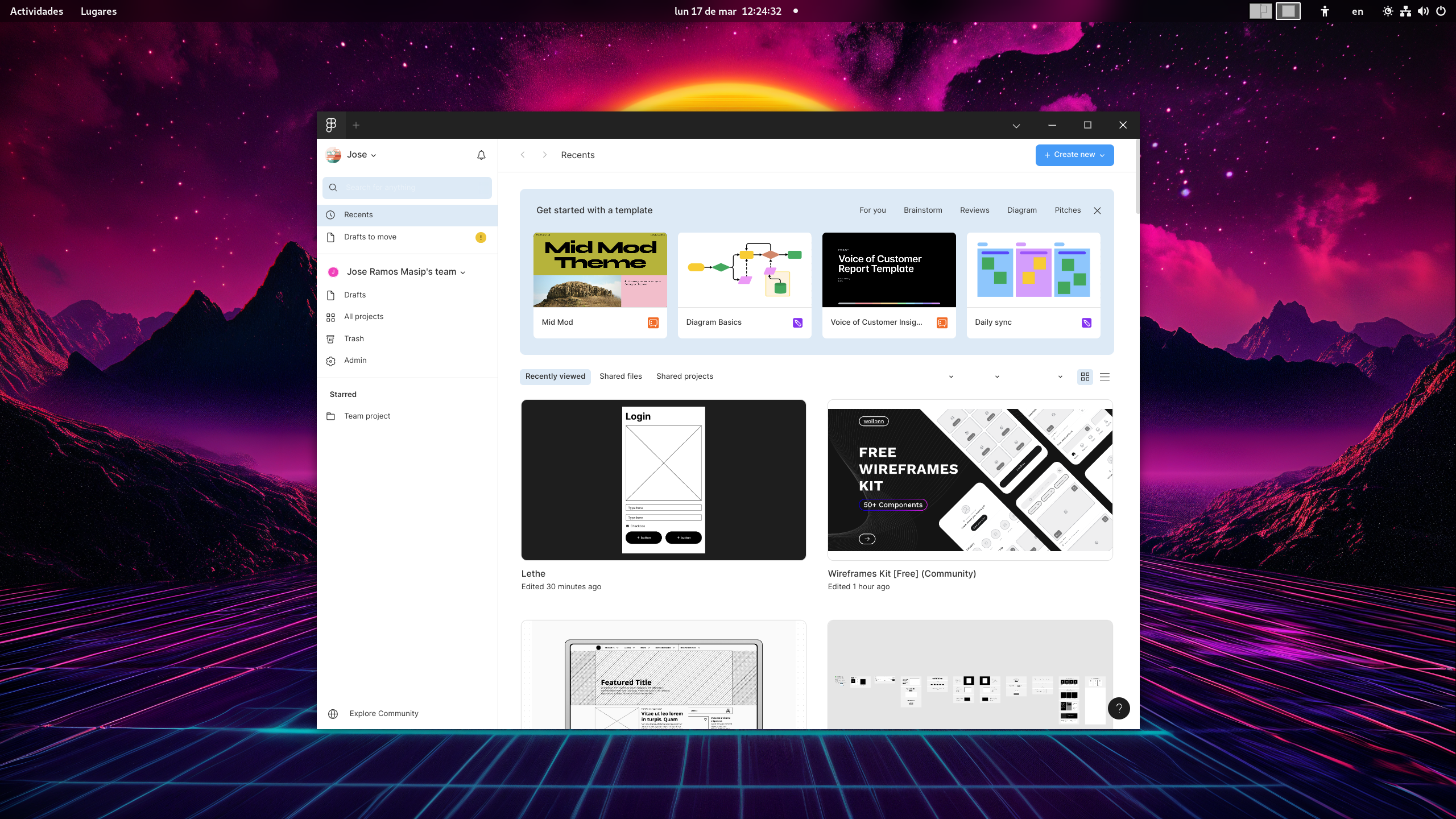
Task: Open the Wireframes Kit [Free] (Community) thumbnail
Action: (970, 480)
